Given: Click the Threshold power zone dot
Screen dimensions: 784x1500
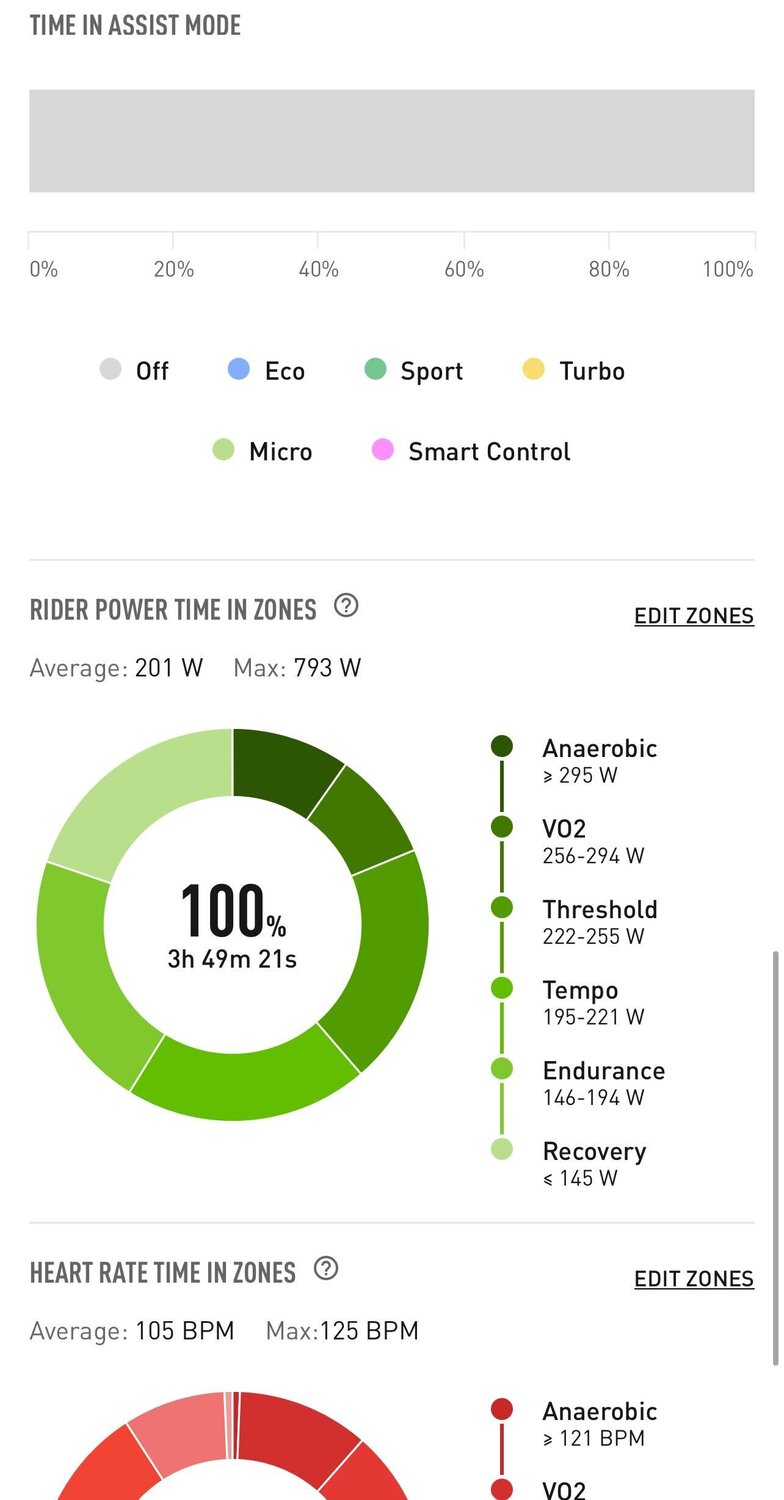Looking at the screenshot, I should (502, 908).
